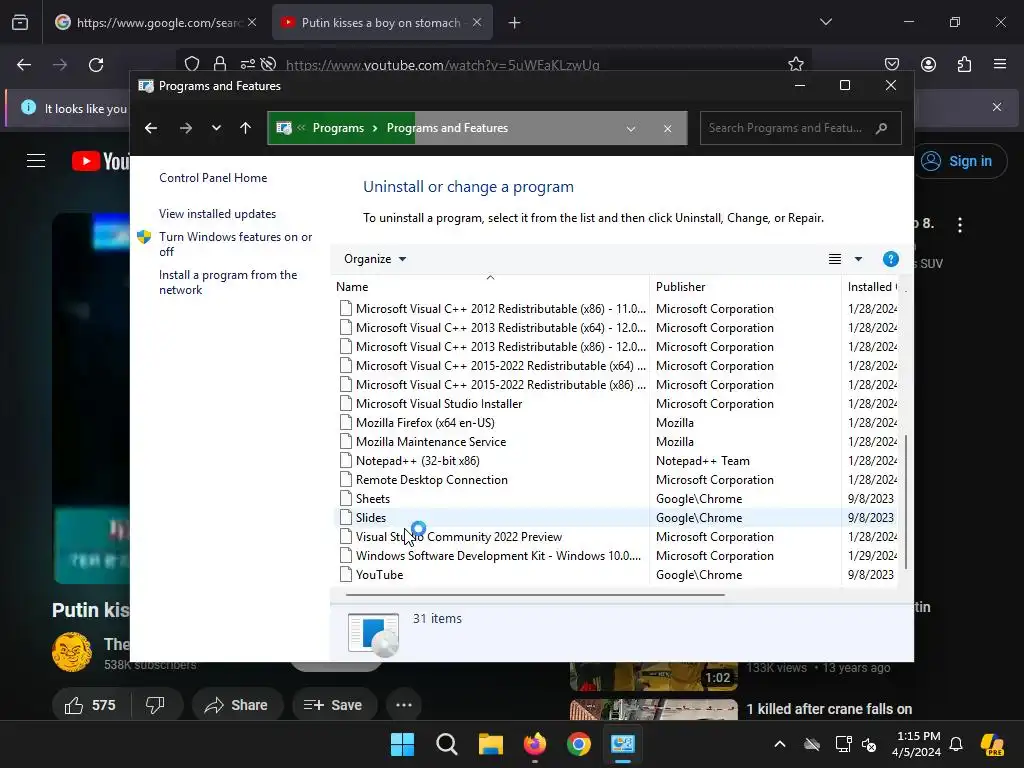This screenshot has width=1024, height=768.
Task: Expand address bar history dropdown
Action: tap(631, 129)
